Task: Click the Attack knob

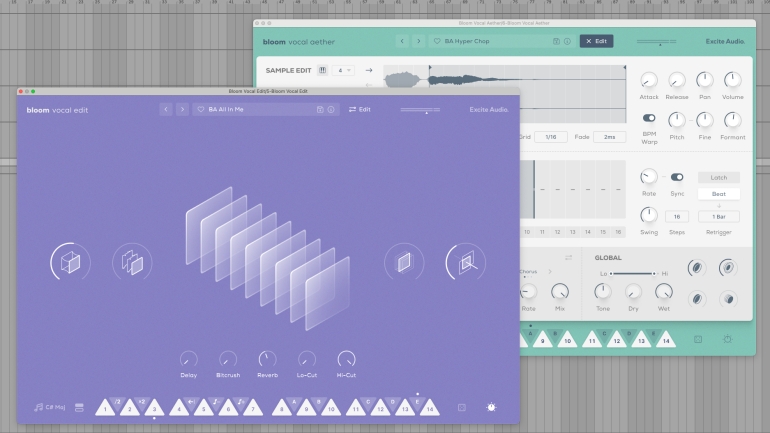Action: [649, 80]
